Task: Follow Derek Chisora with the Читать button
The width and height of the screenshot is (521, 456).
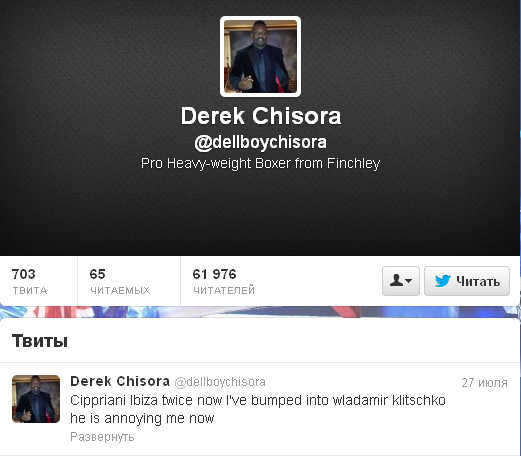Action: coord(467,281)
